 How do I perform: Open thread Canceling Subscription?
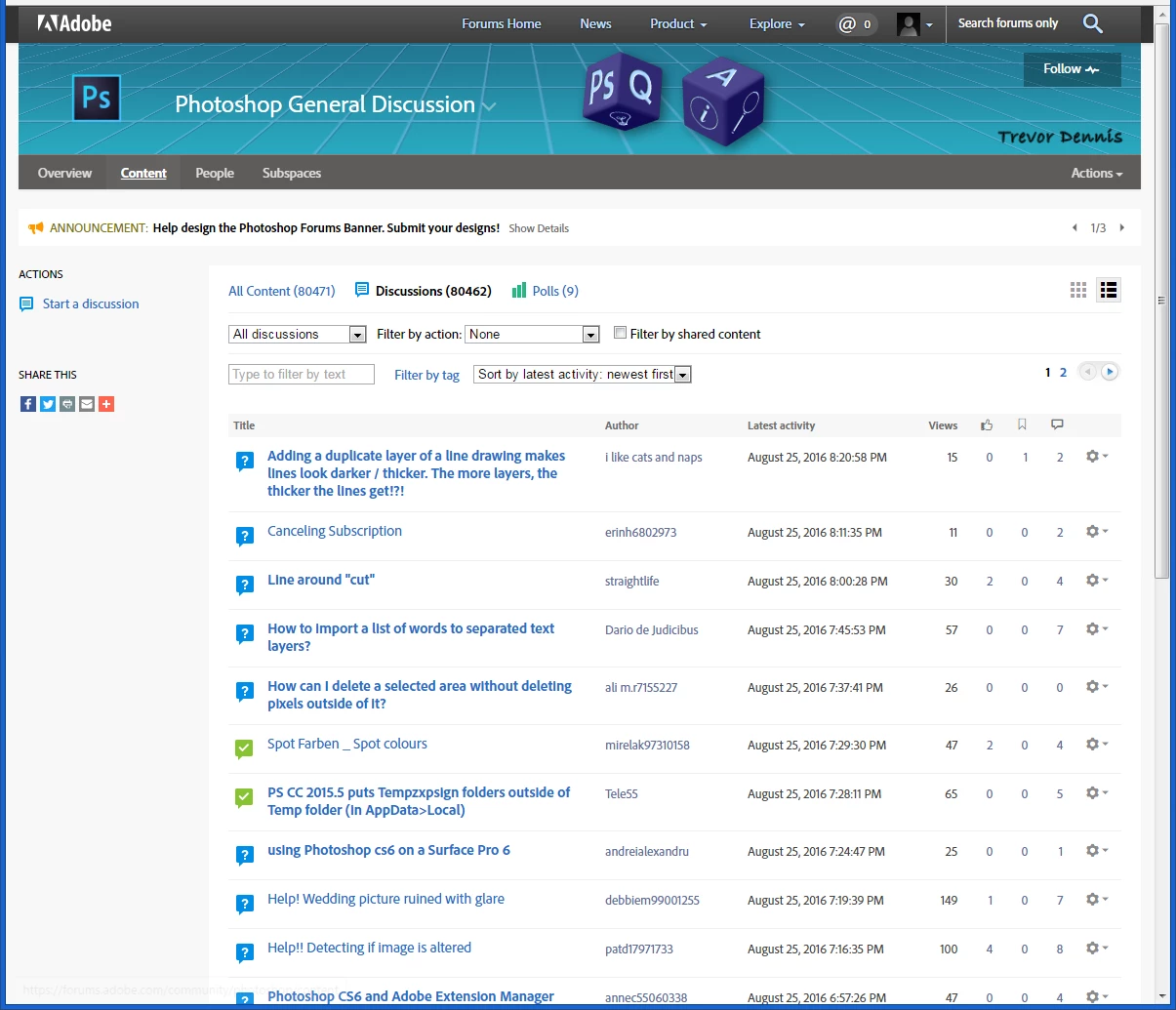335,531
